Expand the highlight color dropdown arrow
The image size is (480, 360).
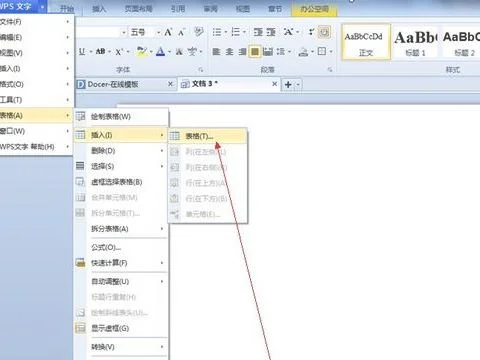point(151,52)
